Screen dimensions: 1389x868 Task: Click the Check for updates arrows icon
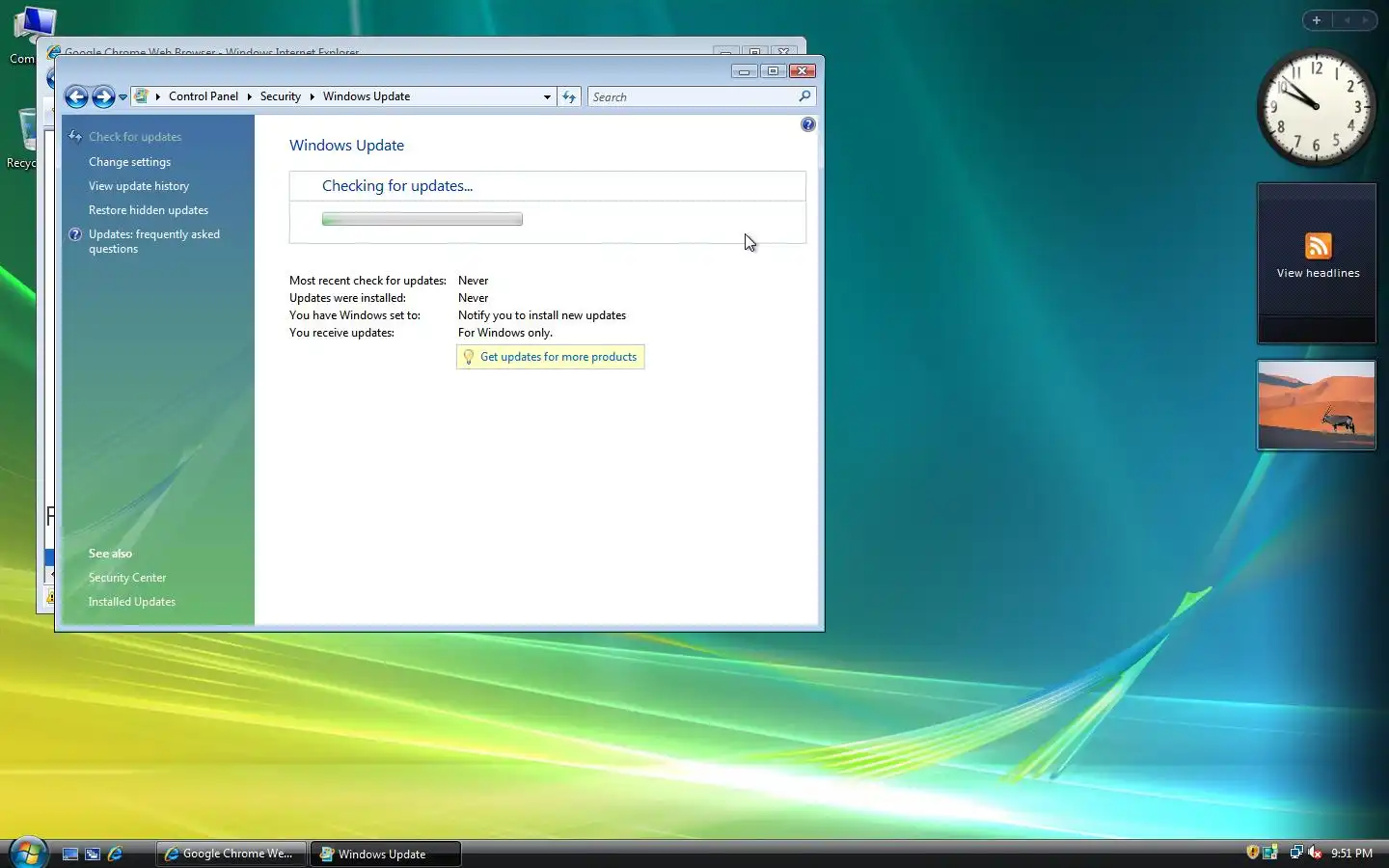click(75, 137)
